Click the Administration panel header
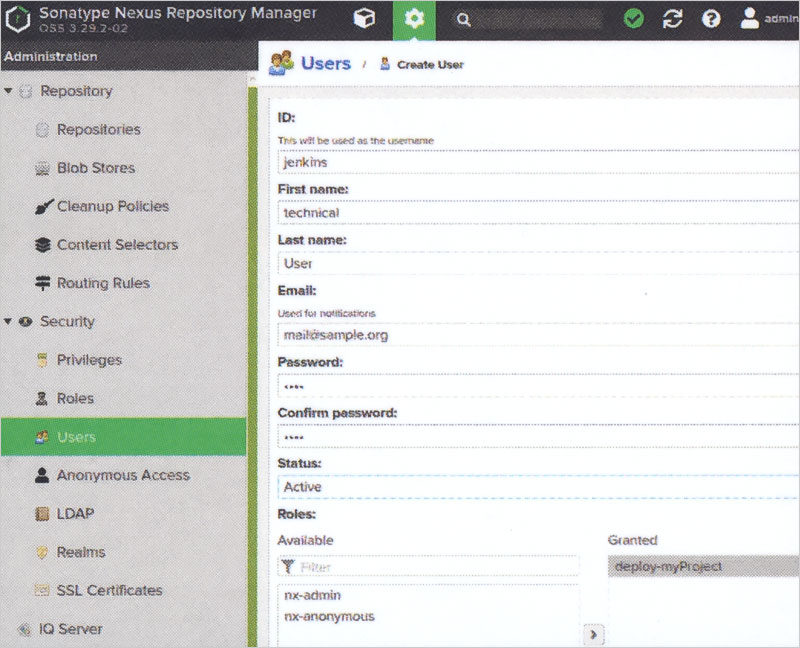The width and height of the screenshot is (800, 648). click(129, 56)
